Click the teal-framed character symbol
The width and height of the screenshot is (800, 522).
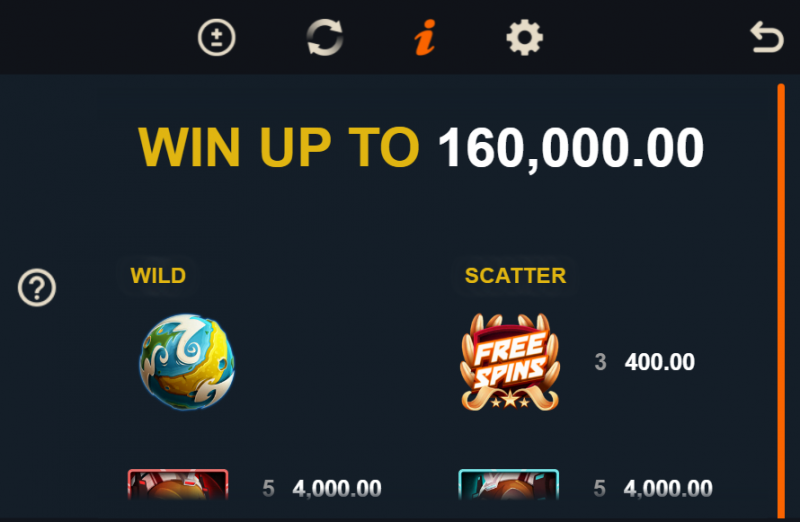[509, 484]
